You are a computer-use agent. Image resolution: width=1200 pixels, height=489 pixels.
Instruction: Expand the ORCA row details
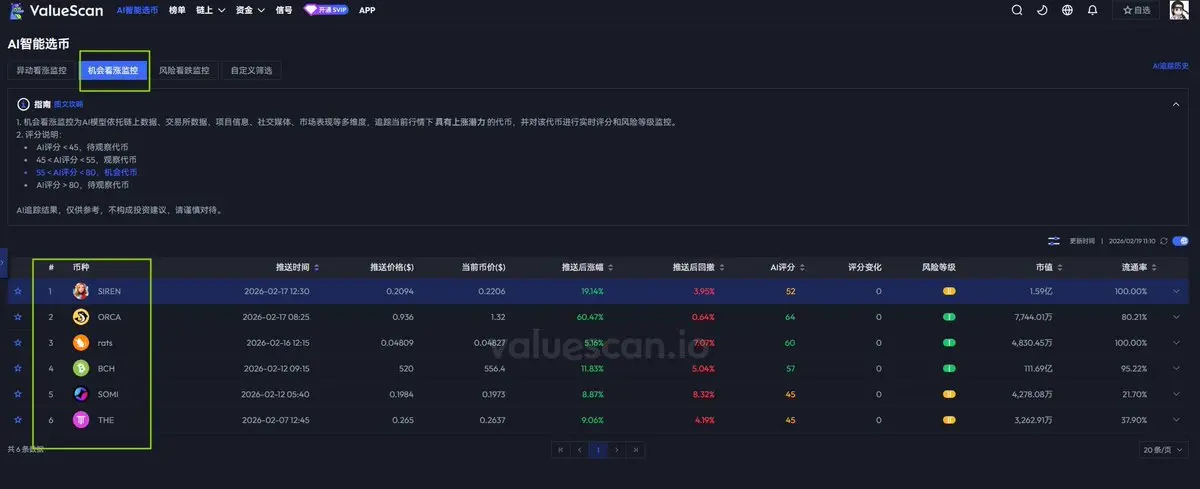1177,317
